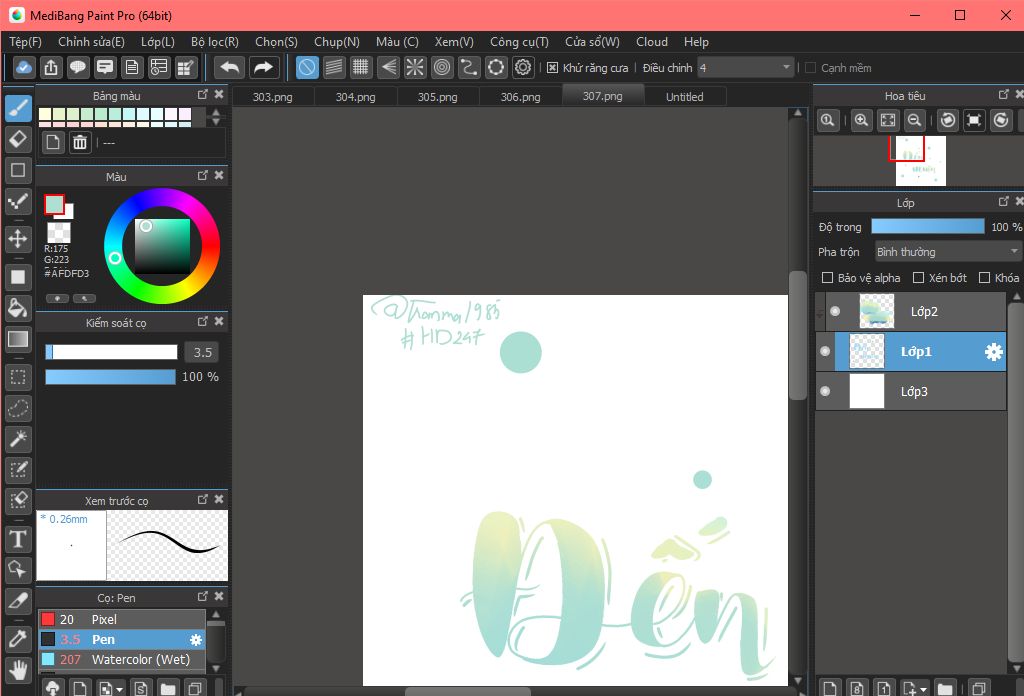Enable the Bảo vệ alpha checkbox

(827, 278)
